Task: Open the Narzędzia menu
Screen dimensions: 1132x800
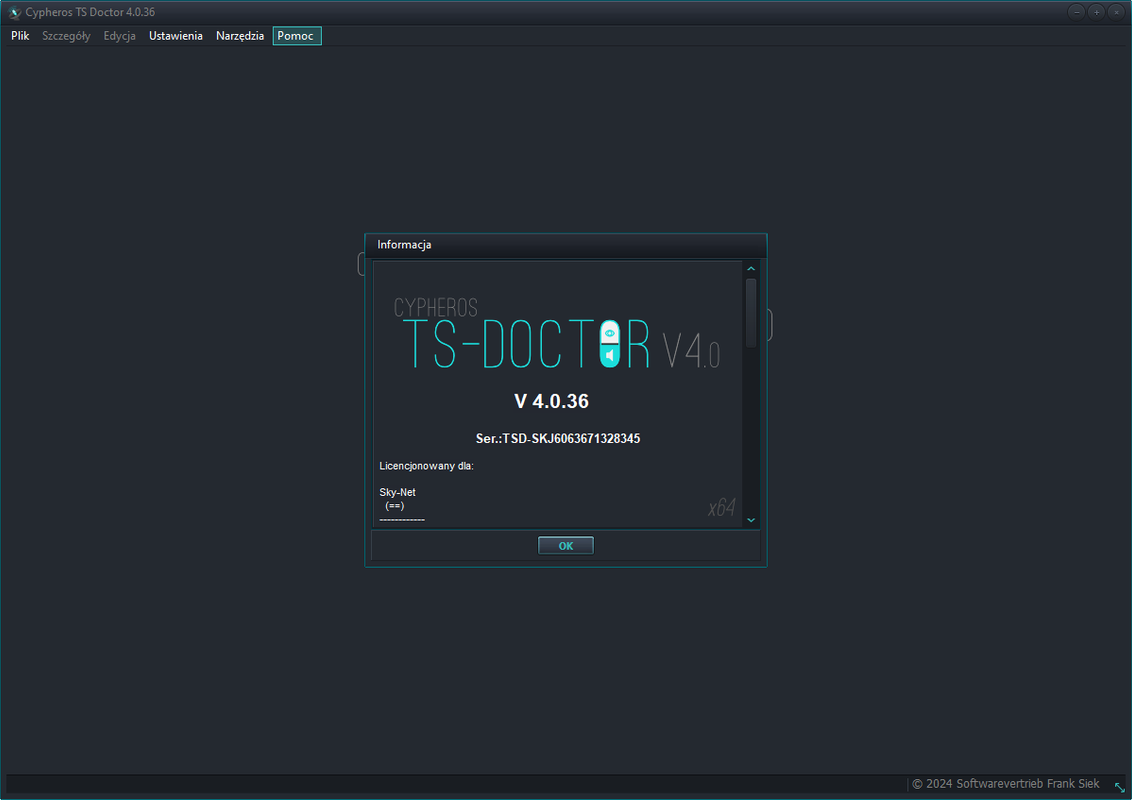Action: click(x=240, y=35)
